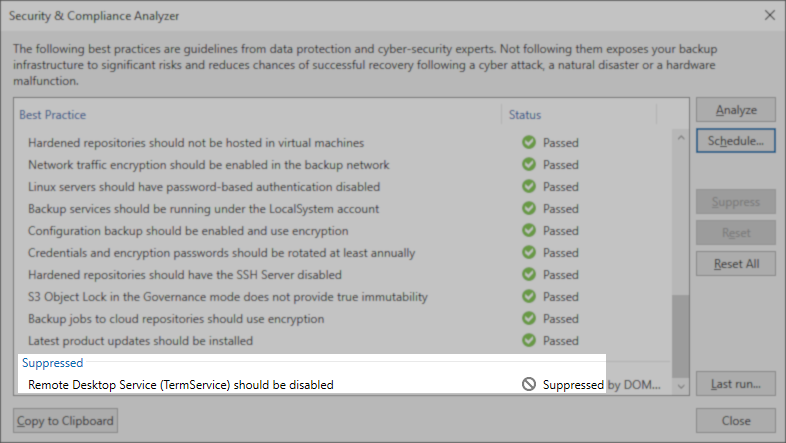Click the Close button at the bottom
Viewport: 786px width, 443px height.
click(x=735, y=421)
